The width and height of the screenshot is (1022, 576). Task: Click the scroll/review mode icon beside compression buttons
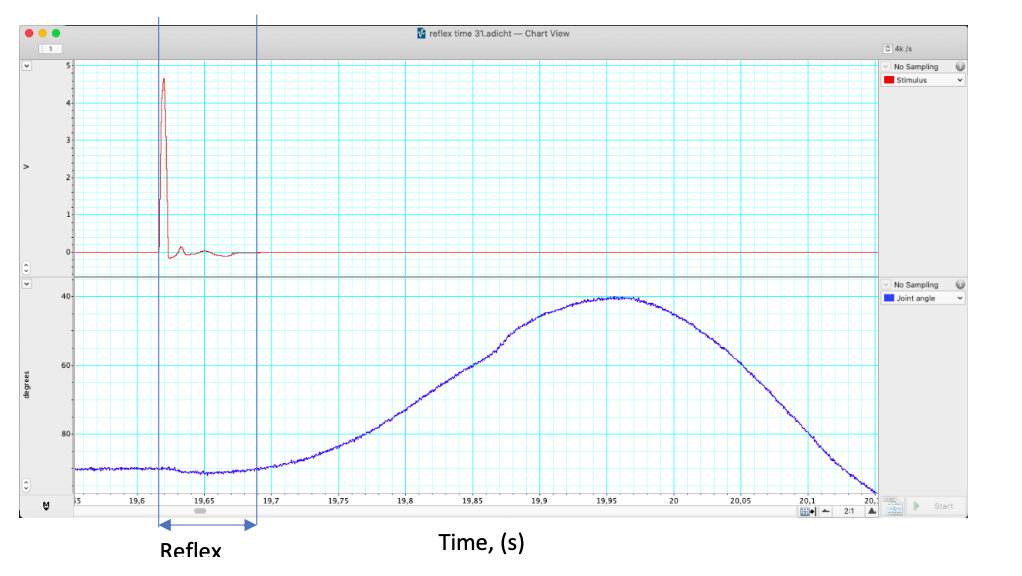coord(808,511)
